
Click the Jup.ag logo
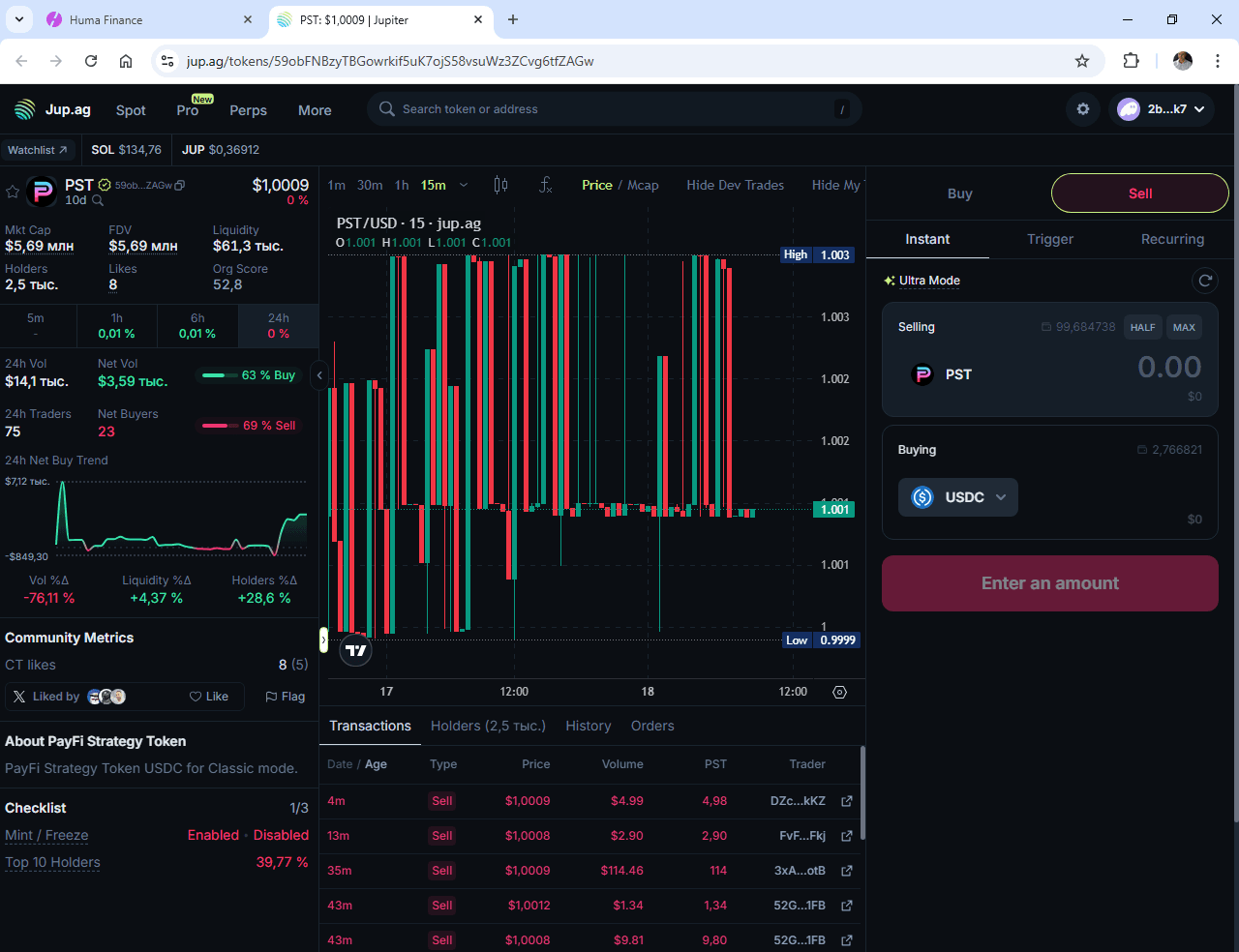click(x=52, y=109)
